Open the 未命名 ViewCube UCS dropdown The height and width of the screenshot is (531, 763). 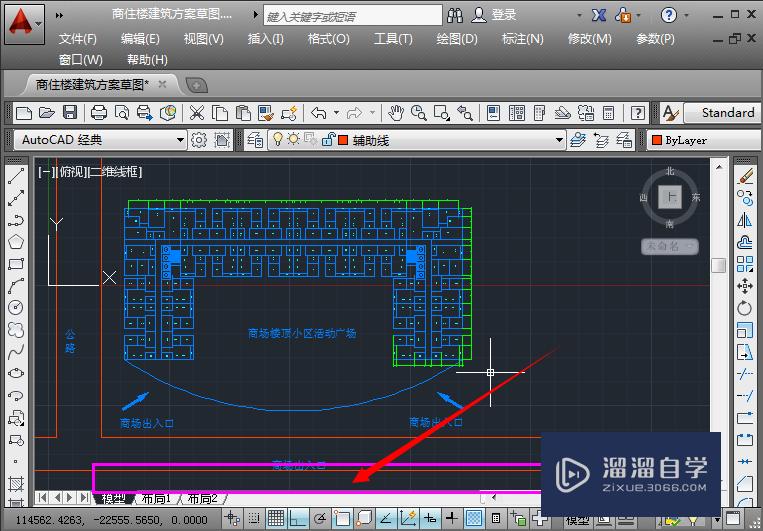pos(670,246)
